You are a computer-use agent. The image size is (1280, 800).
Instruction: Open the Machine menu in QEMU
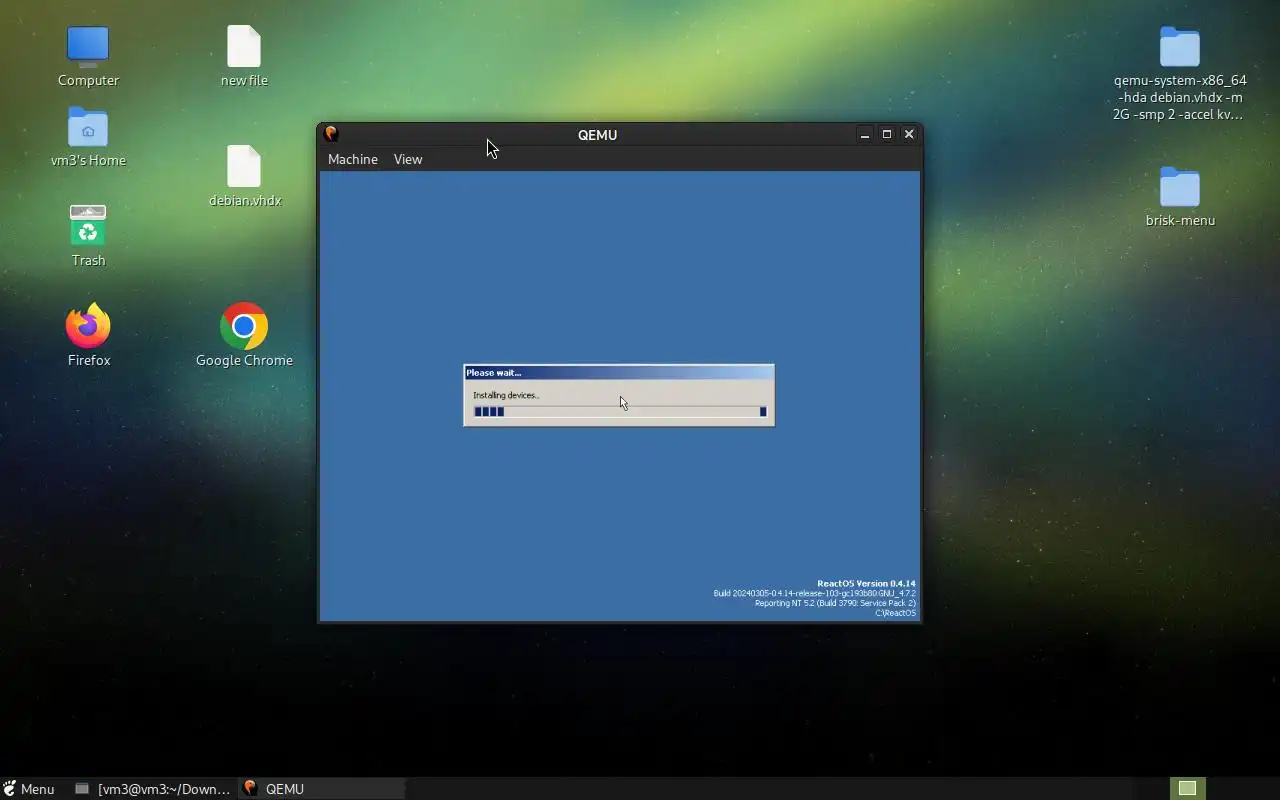pos(353,159)
